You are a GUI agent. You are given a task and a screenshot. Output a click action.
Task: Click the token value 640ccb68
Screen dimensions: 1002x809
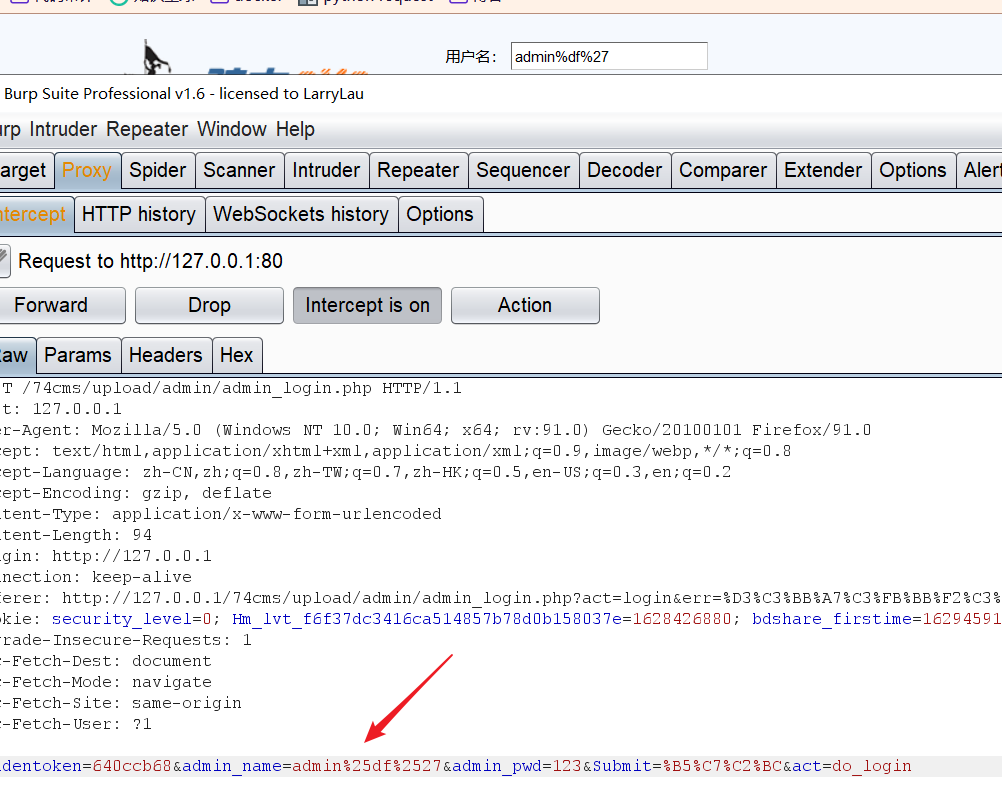(x=132, y=766)
